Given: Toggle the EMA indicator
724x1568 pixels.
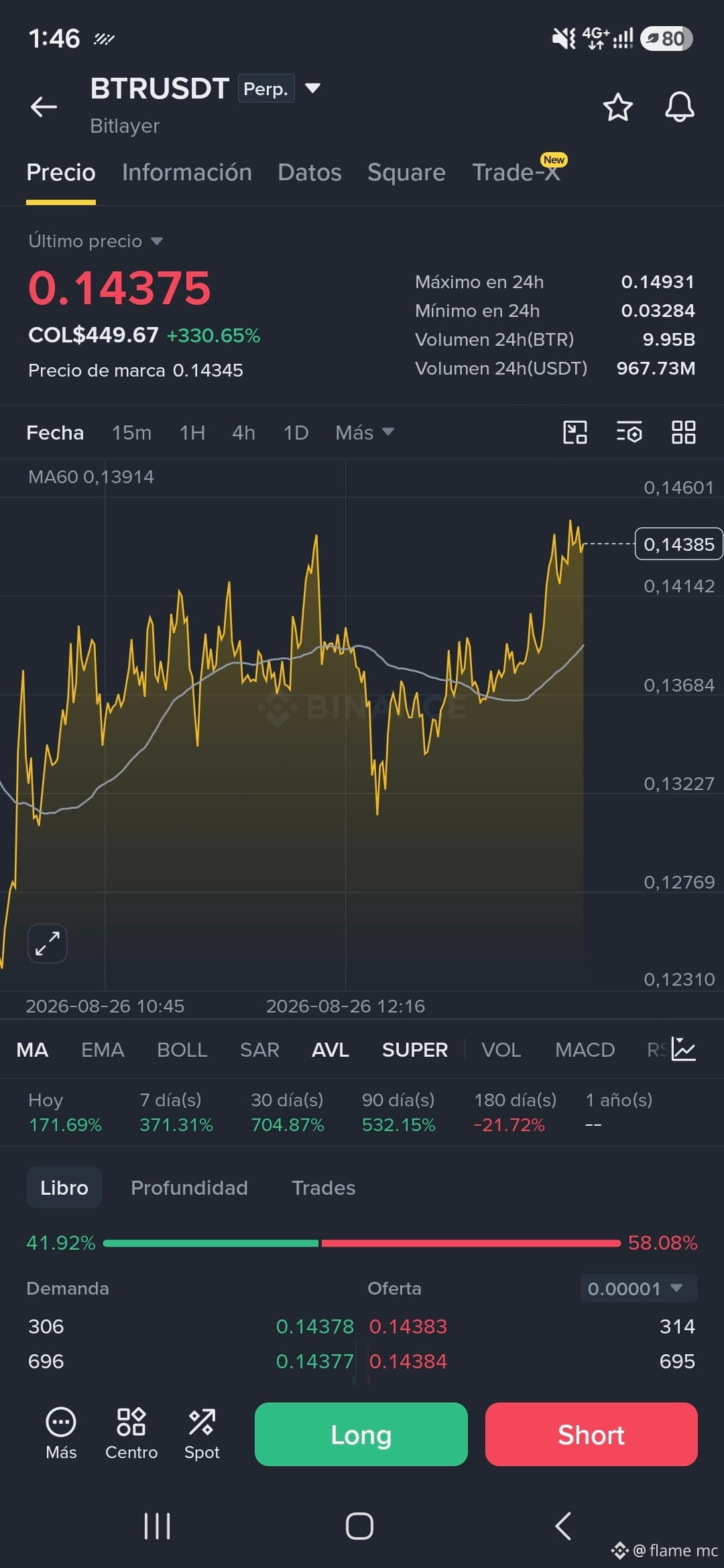Looking at the screenshot, I should click(103, 1049).
